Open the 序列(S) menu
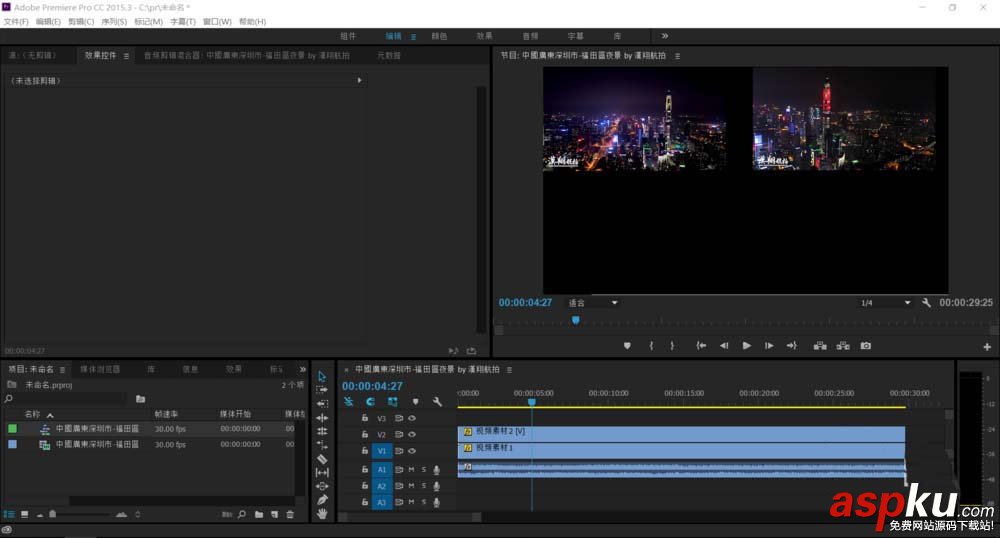 click(114, 21)
